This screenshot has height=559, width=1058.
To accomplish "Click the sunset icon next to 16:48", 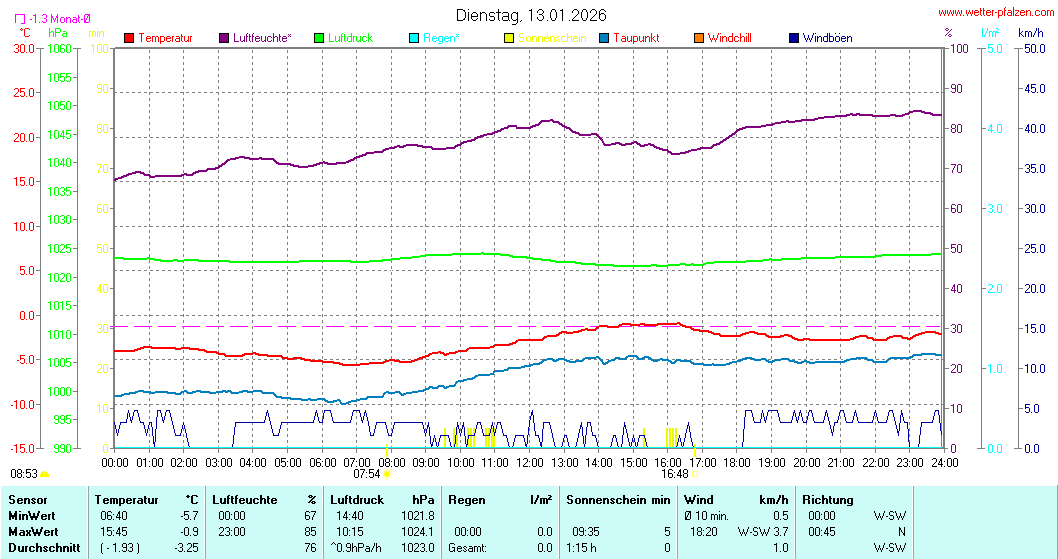I will [x=695, y=474].
